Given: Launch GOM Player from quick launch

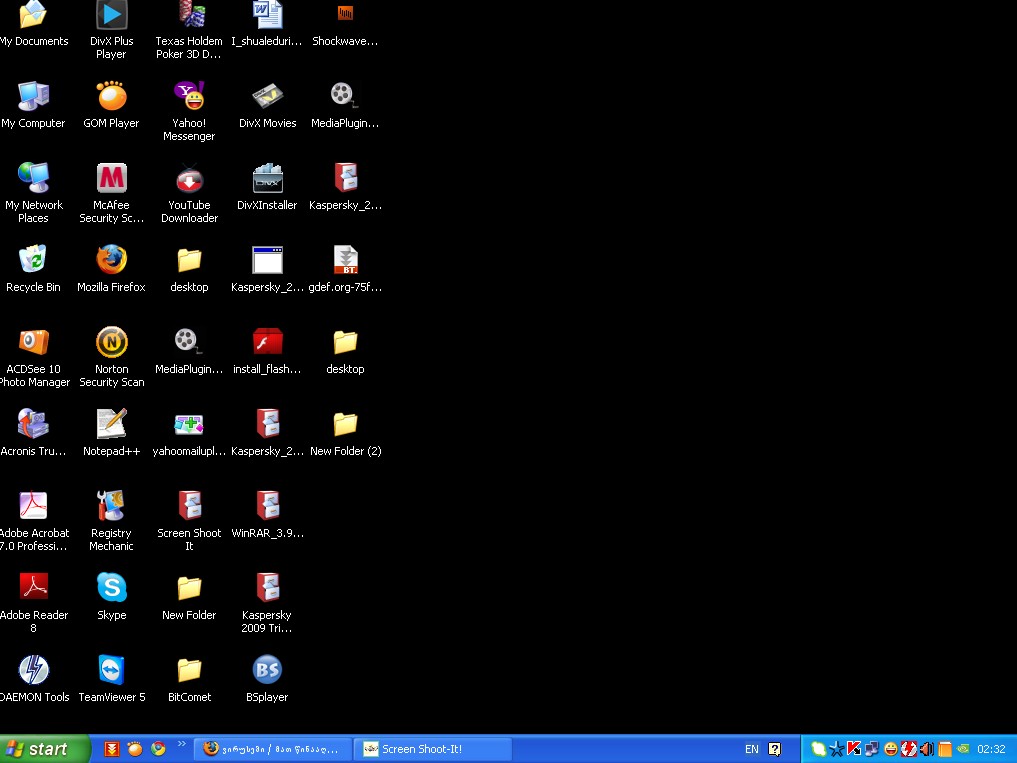Looking at the screenshot, I should [x=135, y=749].
